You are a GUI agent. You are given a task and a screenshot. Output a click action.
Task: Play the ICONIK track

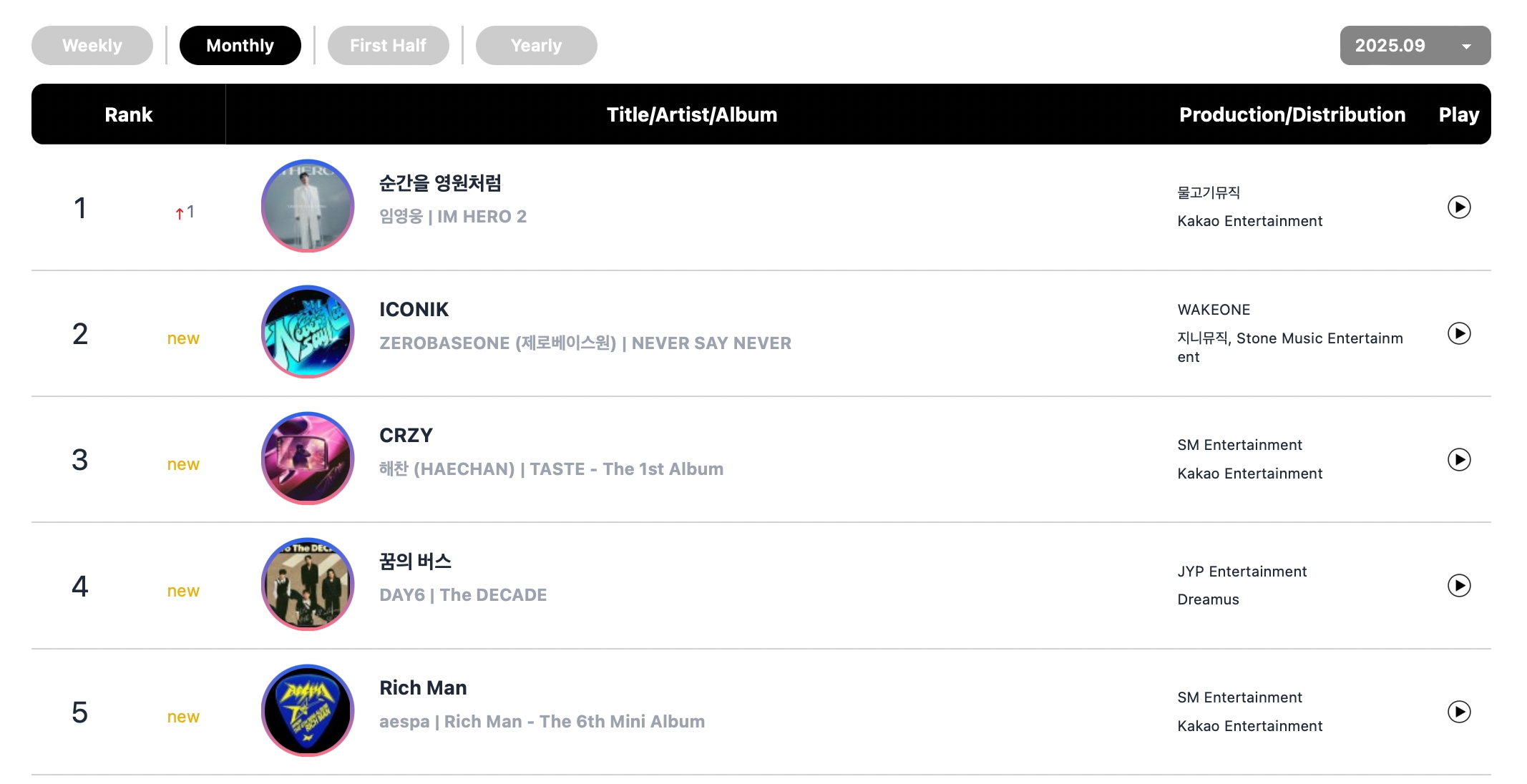[1458, 333]
